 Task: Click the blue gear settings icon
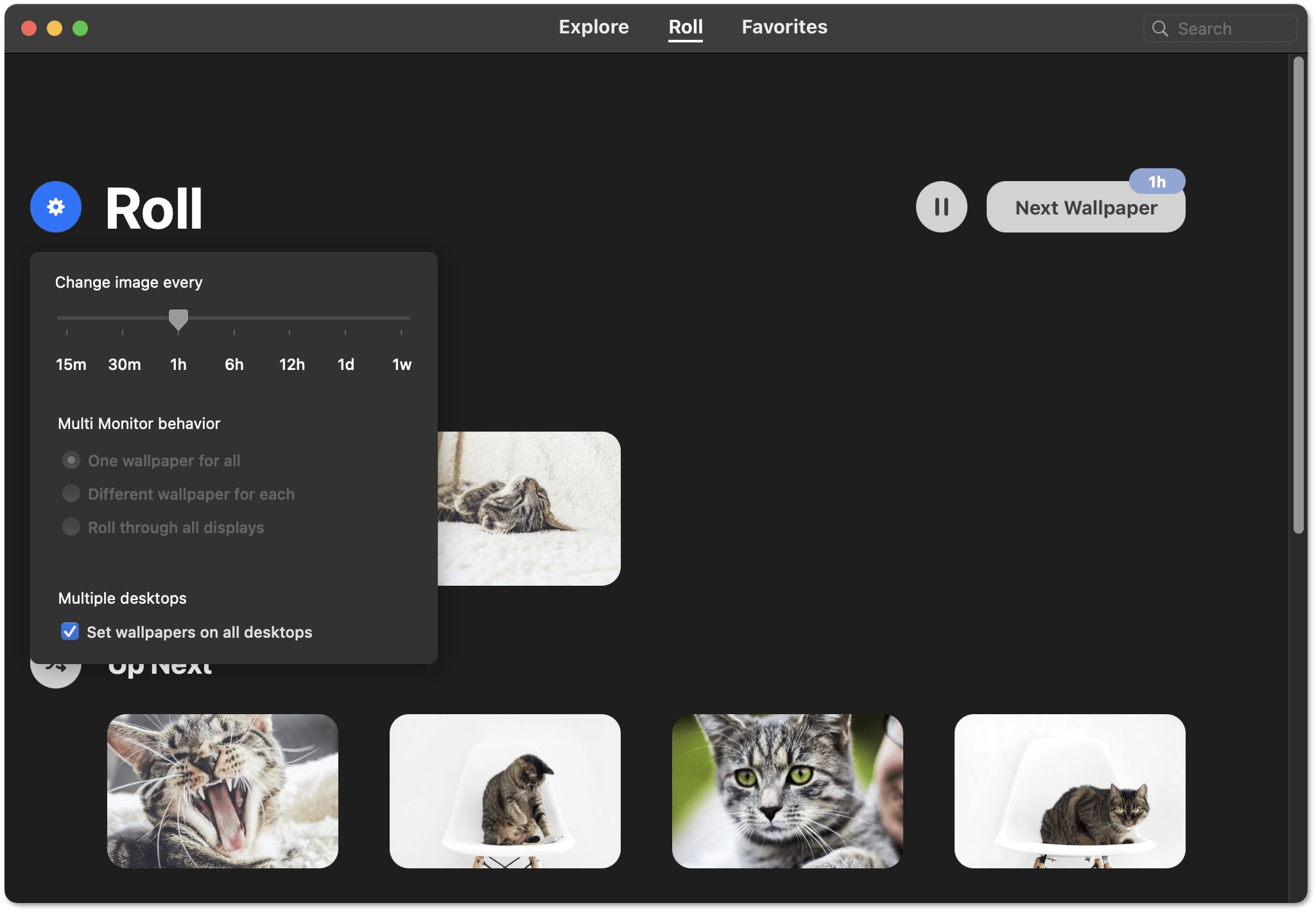coord(56,207)
